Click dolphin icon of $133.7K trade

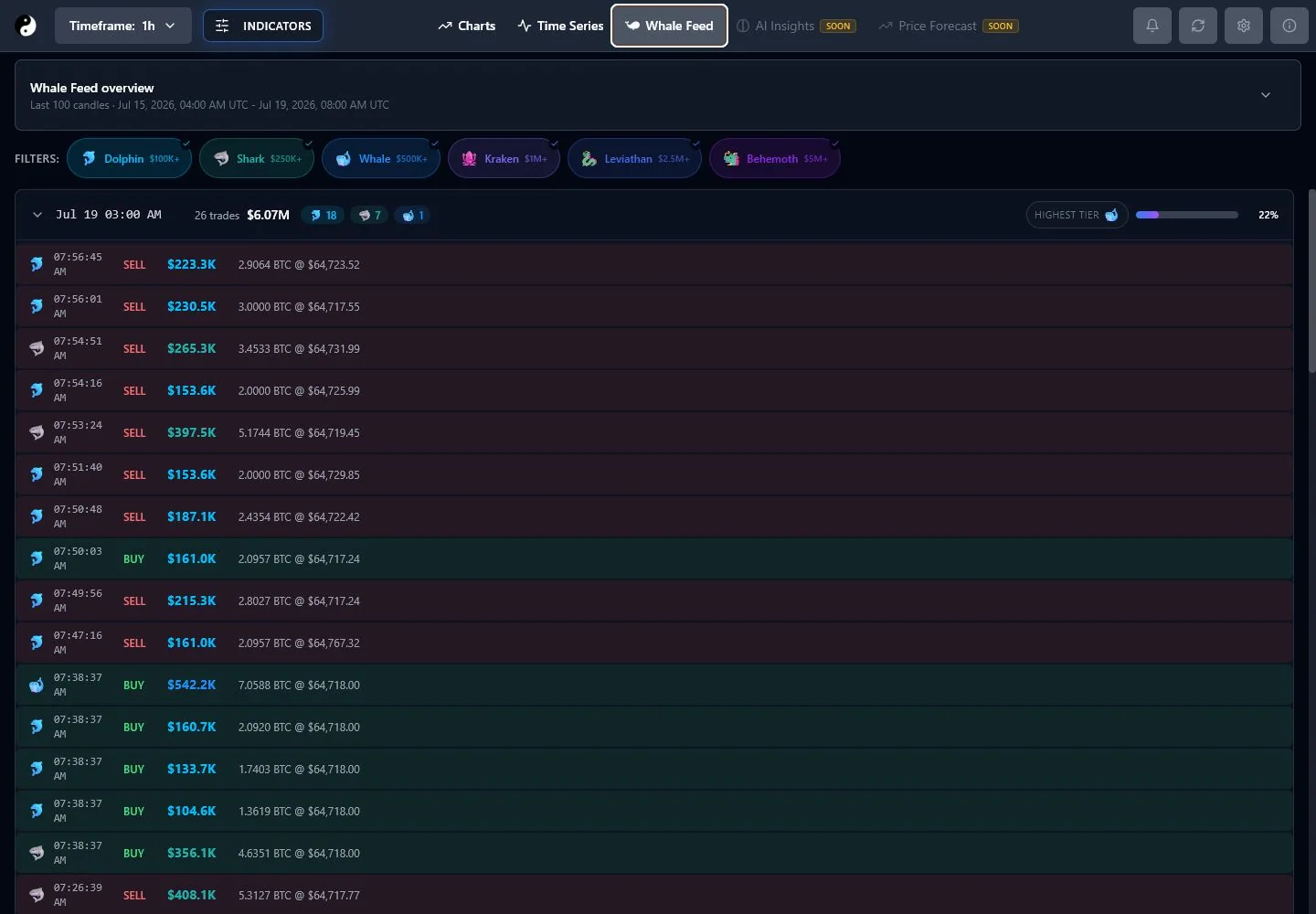point(37,769)
